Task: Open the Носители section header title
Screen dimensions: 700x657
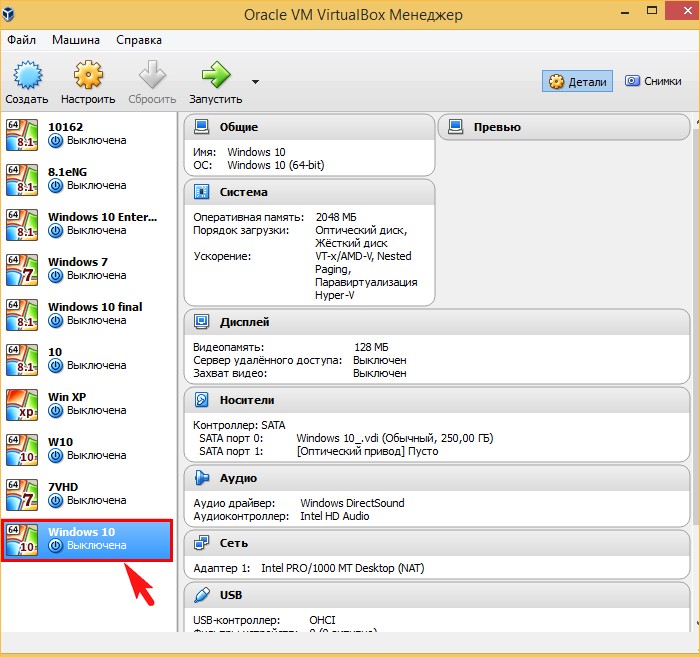Action: pyautogui.click(x=247, y=400)
